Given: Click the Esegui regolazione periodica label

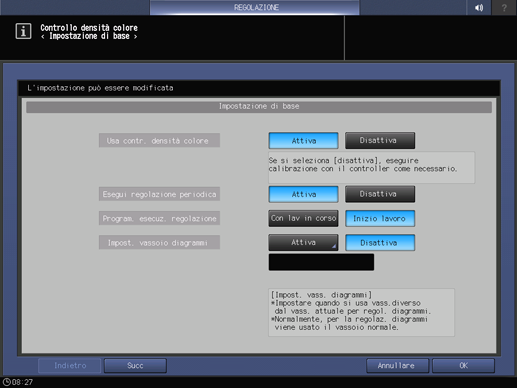Looking at the screenshot, I should (x=159, y=194).
